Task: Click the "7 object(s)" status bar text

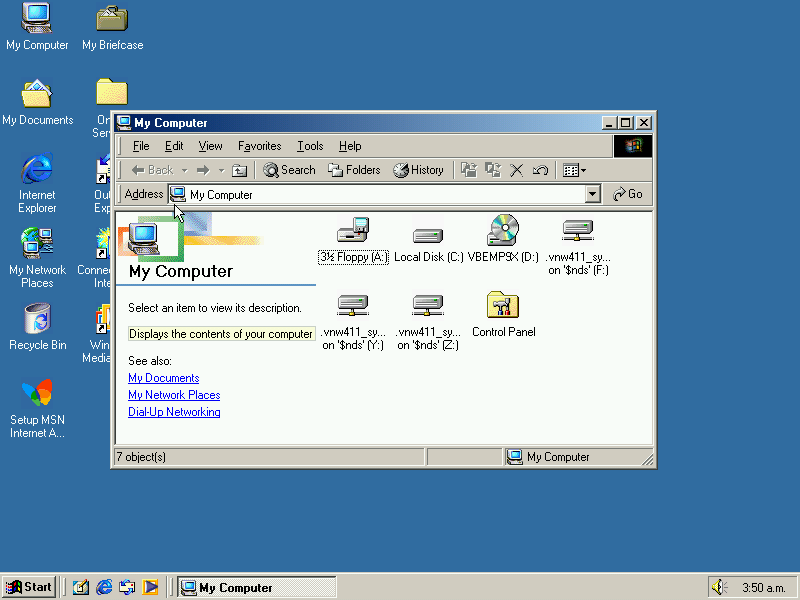Action: pyautogui.click(x=141, y=457)
